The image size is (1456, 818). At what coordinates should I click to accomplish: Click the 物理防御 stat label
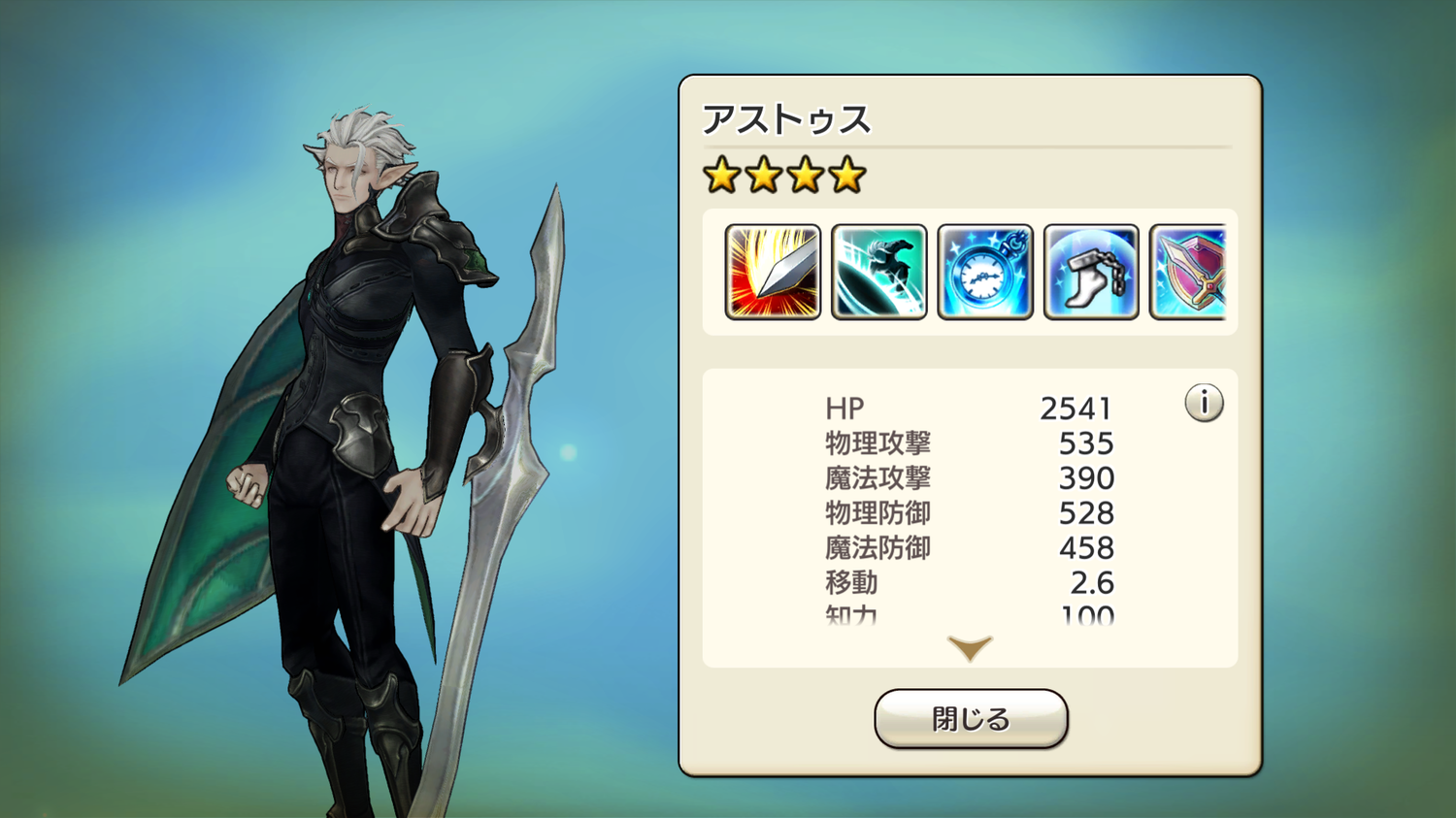pos(878,513)
